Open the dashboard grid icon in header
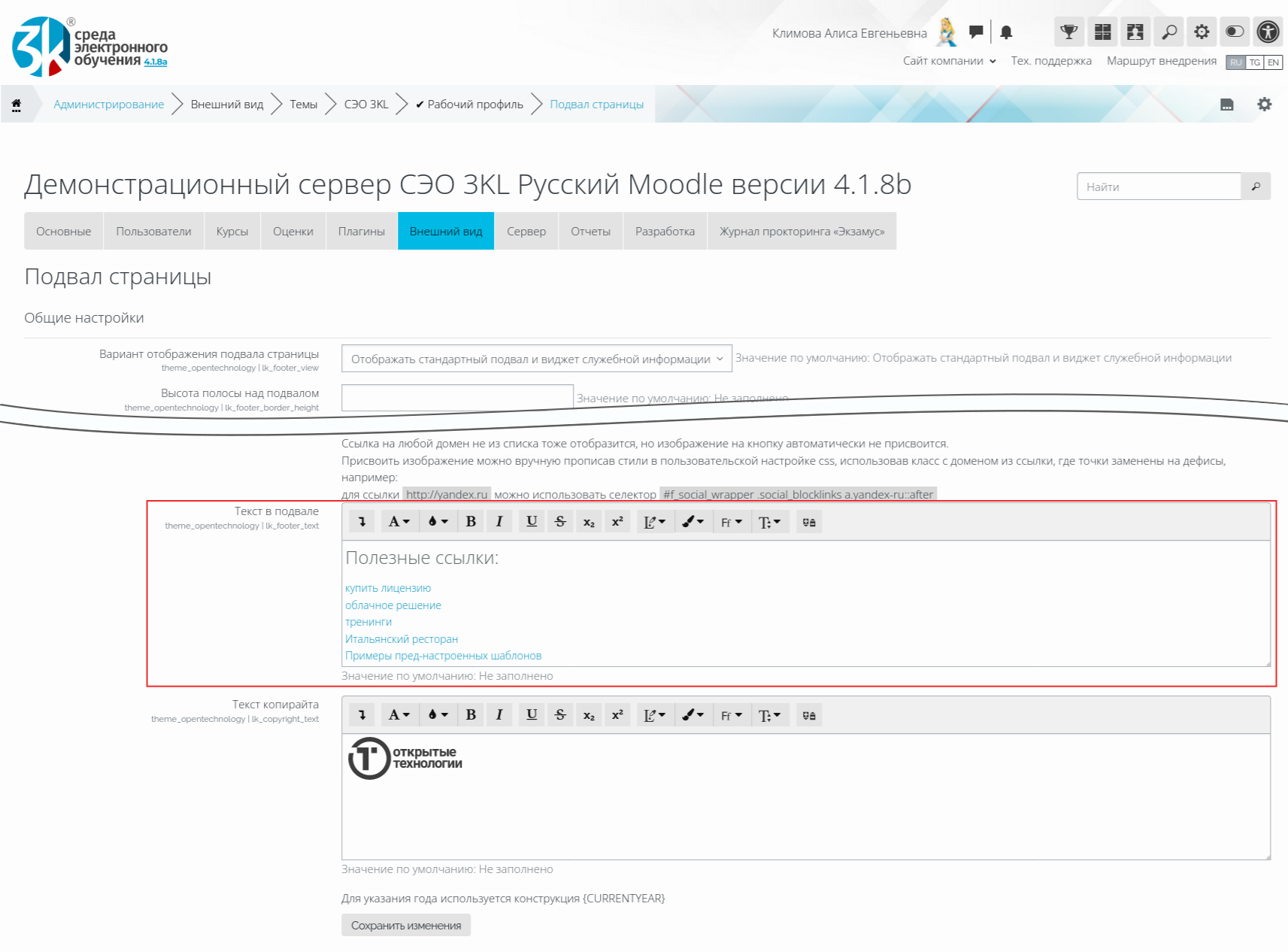Viewport: 1288px width, 952px height. pos(1102,32)
